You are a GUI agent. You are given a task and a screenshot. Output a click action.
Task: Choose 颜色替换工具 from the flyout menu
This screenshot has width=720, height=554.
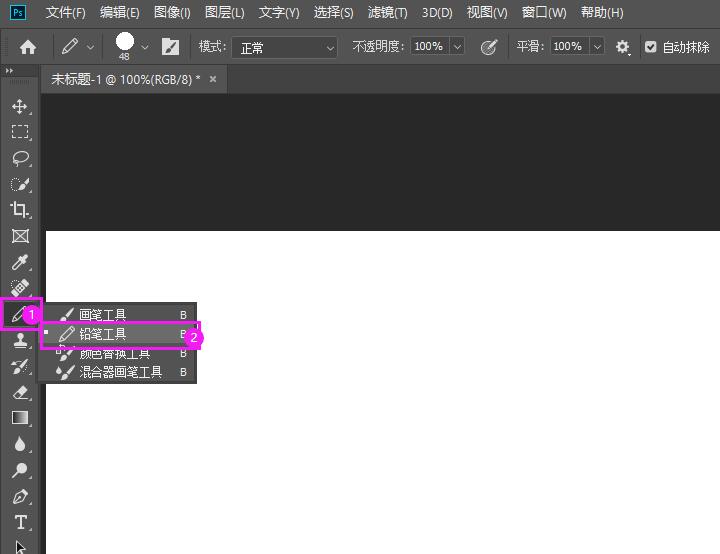118,353
